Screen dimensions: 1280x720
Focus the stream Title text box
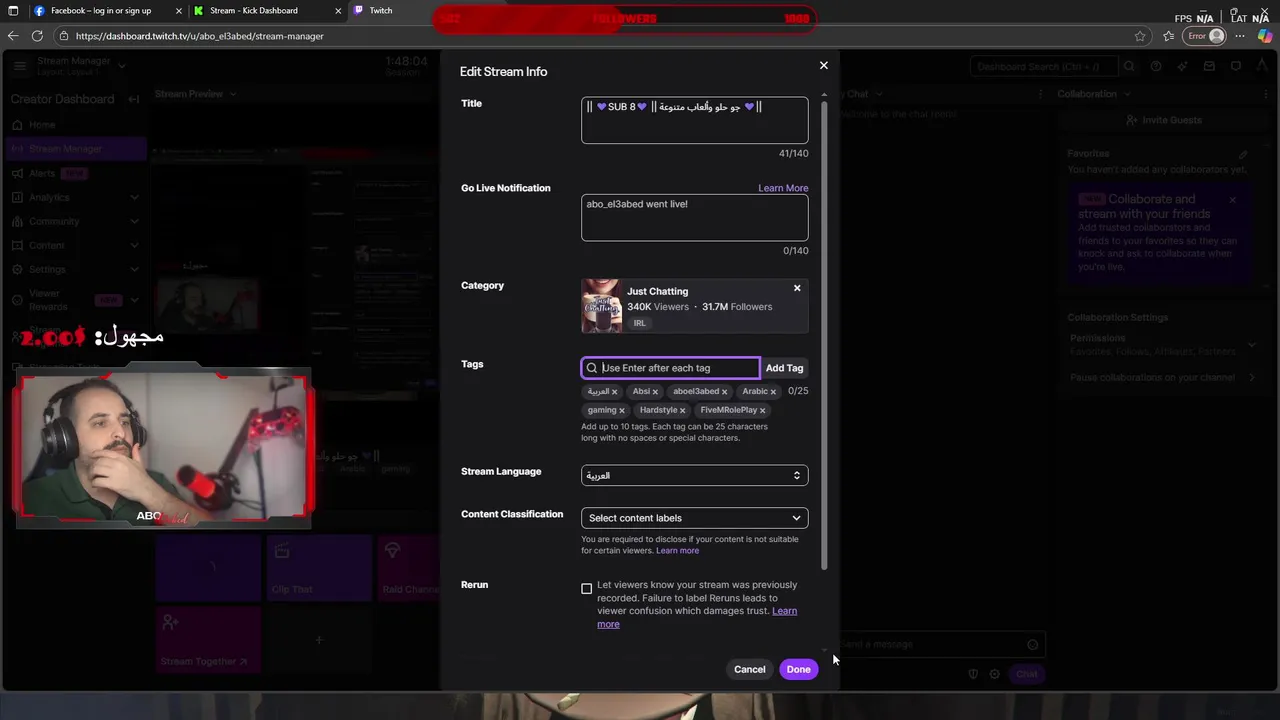point(694,120)
